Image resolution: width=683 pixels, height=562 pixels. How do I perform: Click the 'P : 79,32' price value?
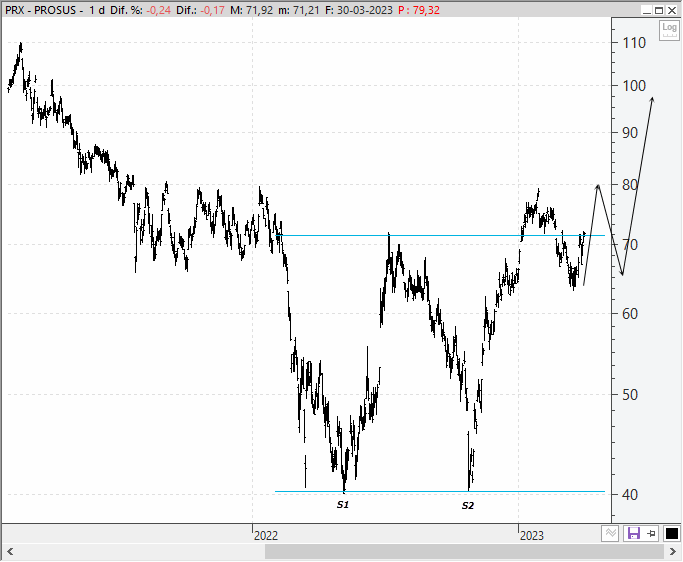(x=419, y=10)
